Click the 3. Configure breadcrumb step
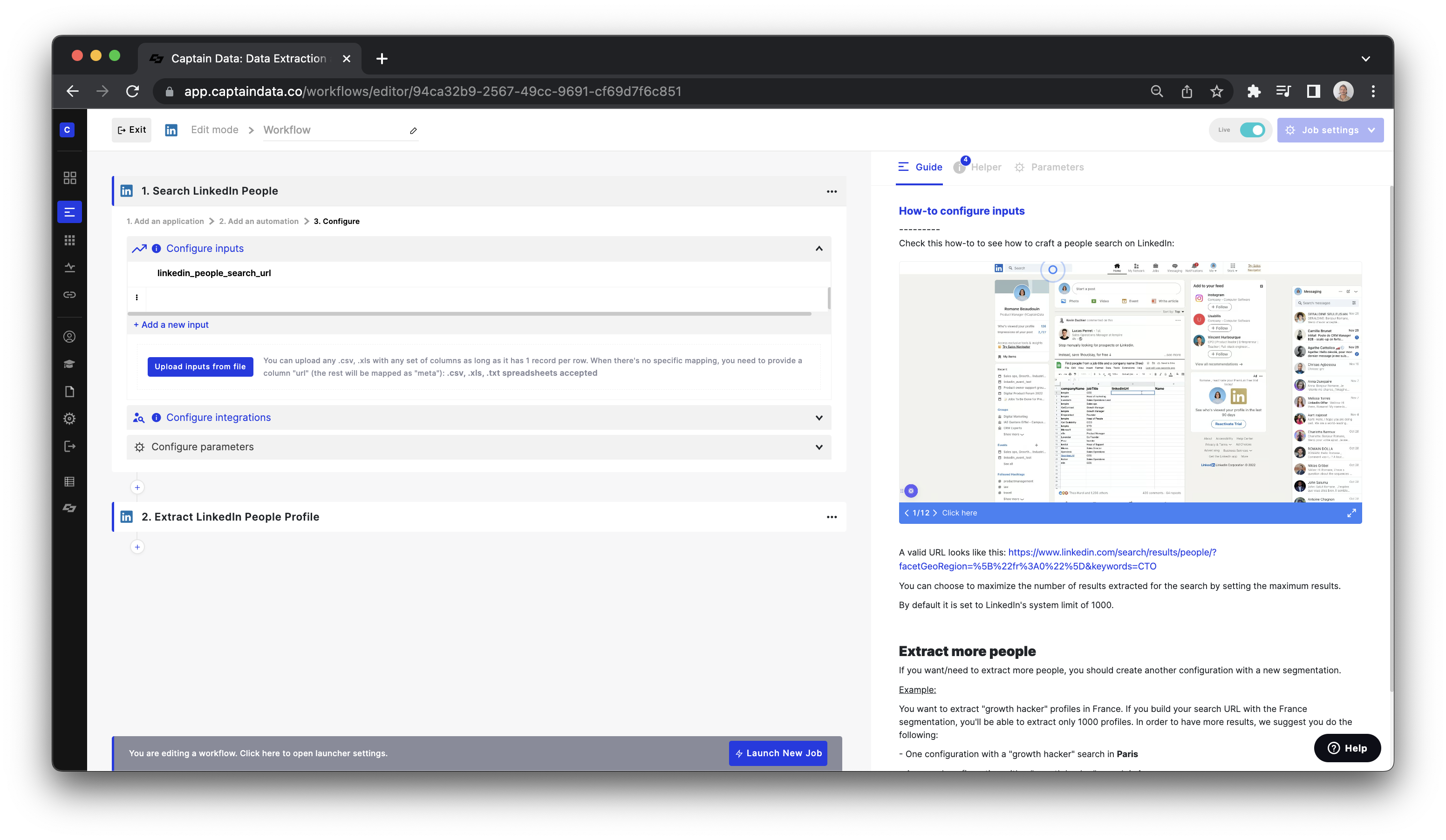The width and height of the screenshot is (1446, 840). (336, 221)
